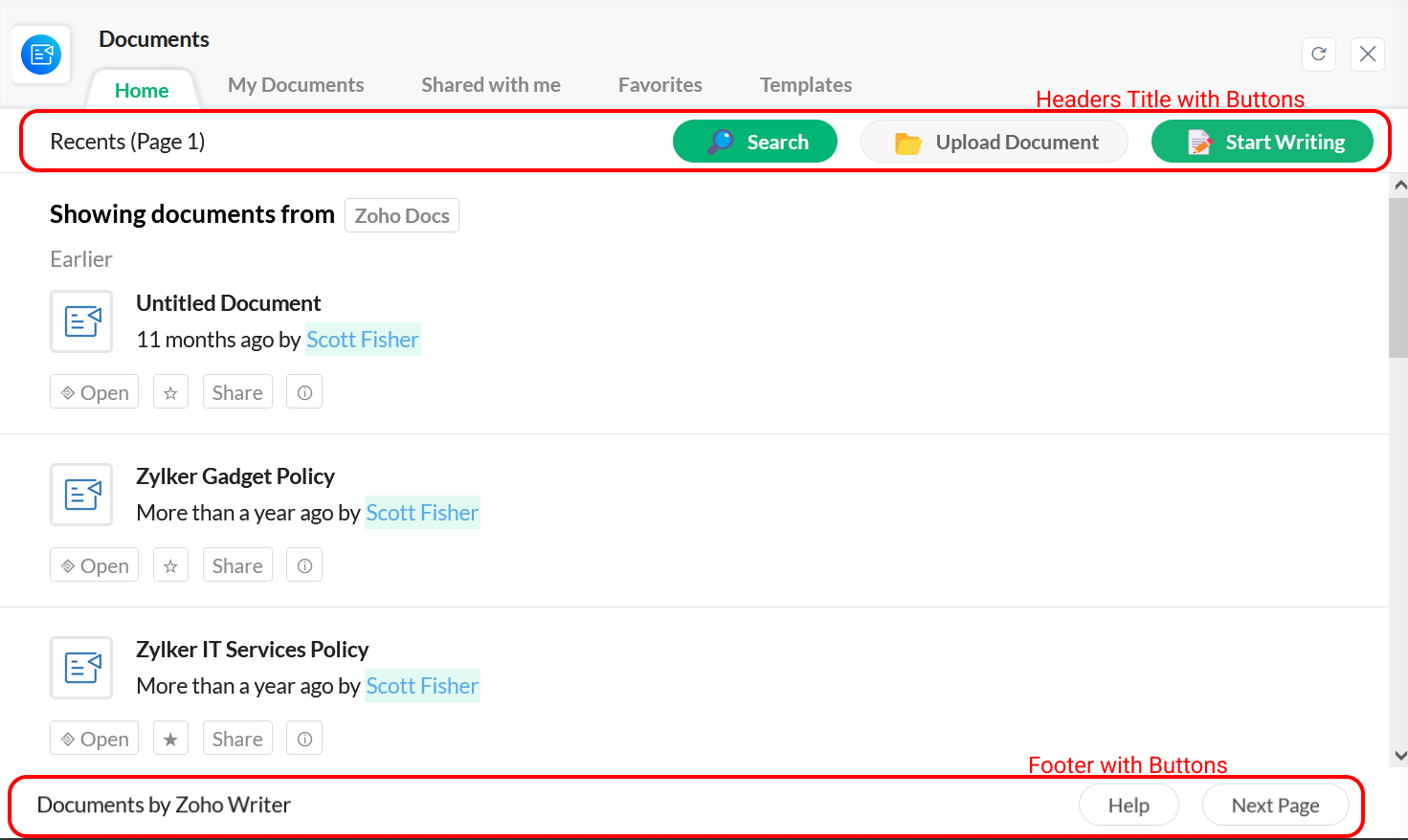Switch to the My Documents tab

pos(296,84)
